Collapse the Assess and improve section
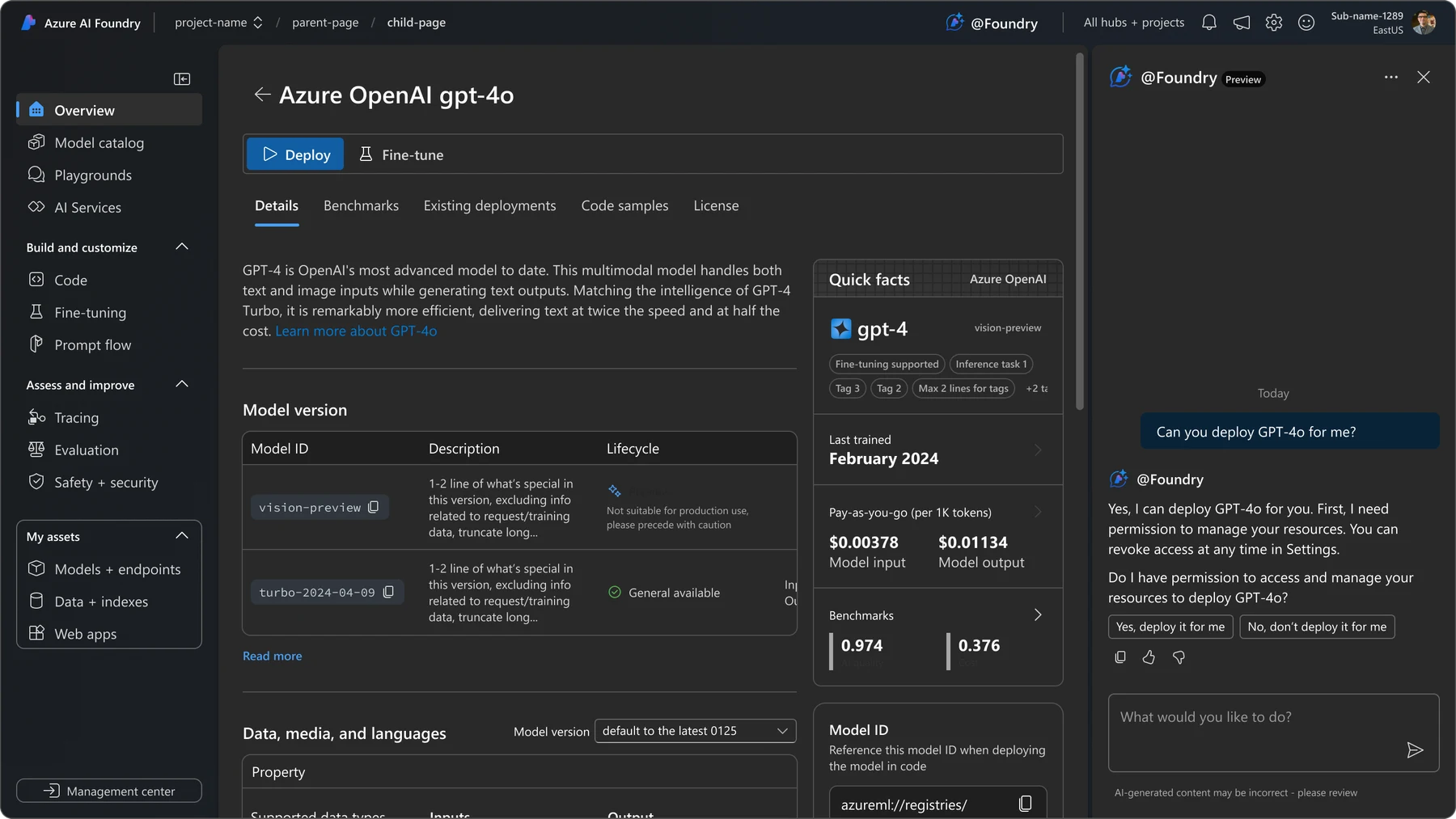1456x819 pixels. [182, 384]
